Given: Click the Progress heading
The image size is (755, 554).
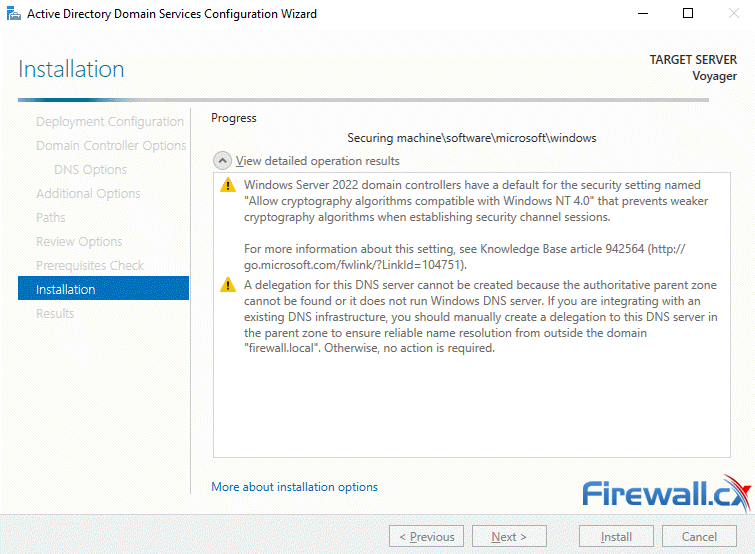Looking at the screenshot, I should 234,118.
